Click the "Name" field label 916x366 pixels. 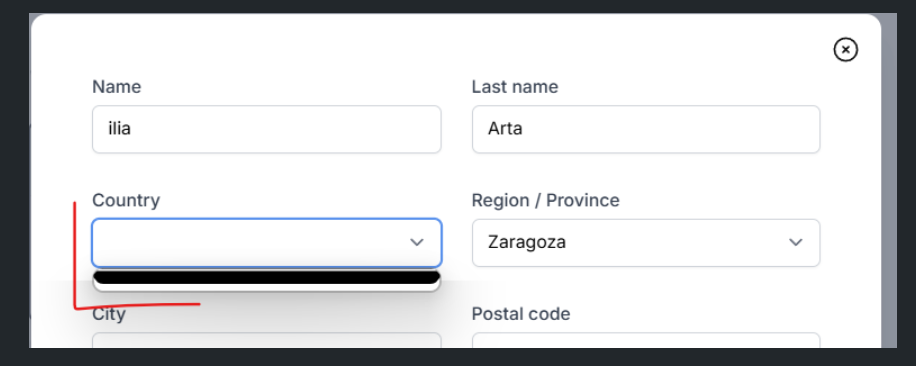point(117,87)
